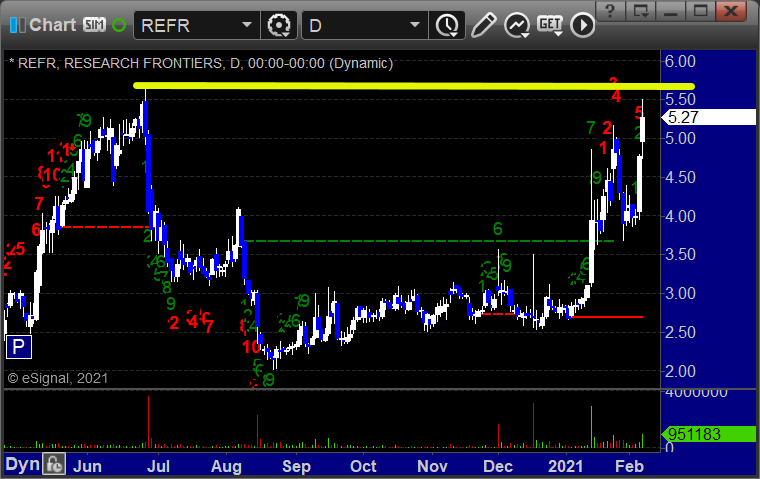Click the 5.27 current price marker
The image size is (760, 479).
pyautogui.click(x=709, y=117)
